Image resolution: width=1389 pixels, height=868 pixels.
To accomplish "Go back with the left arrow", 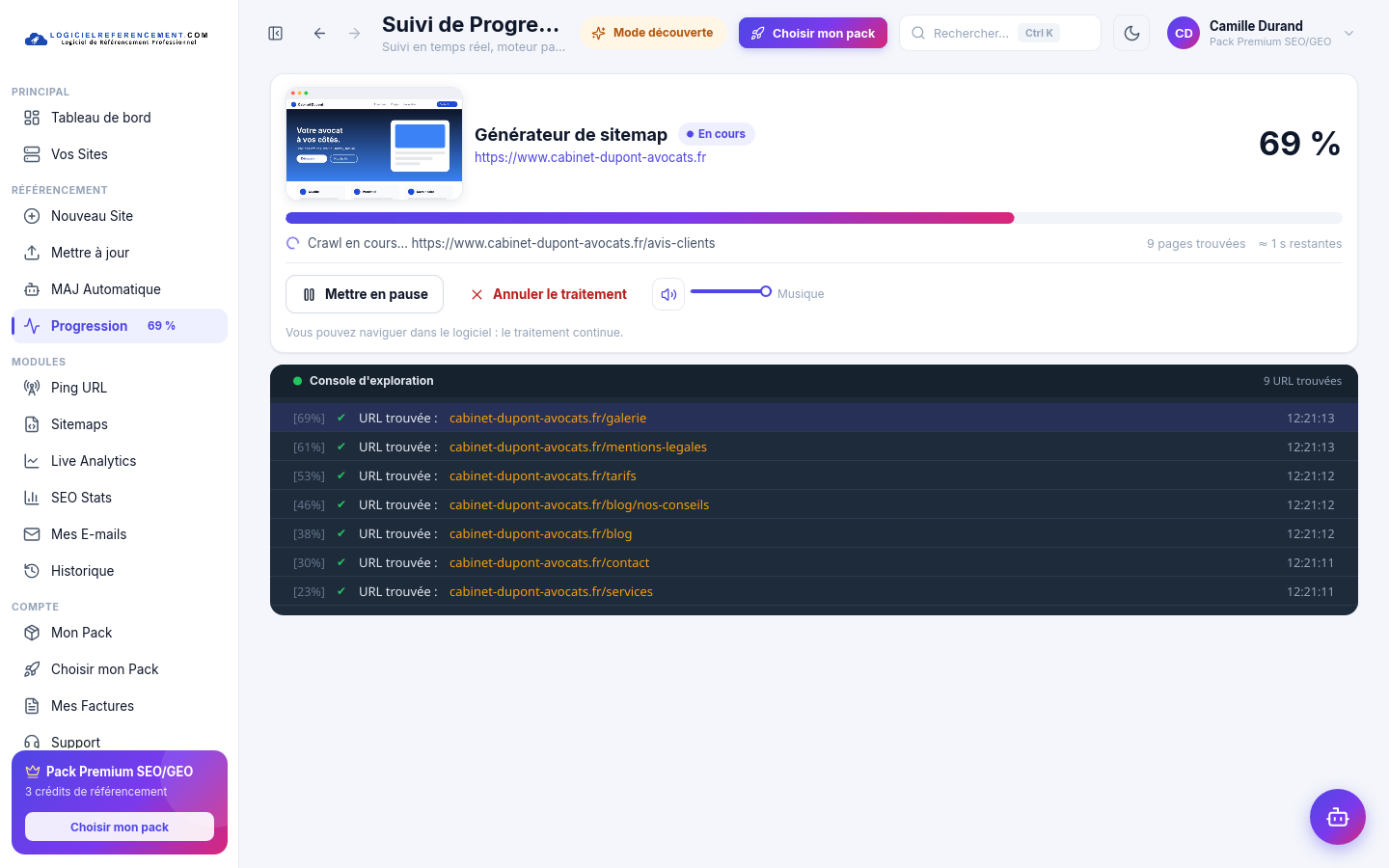I will (x=319, y=33).
